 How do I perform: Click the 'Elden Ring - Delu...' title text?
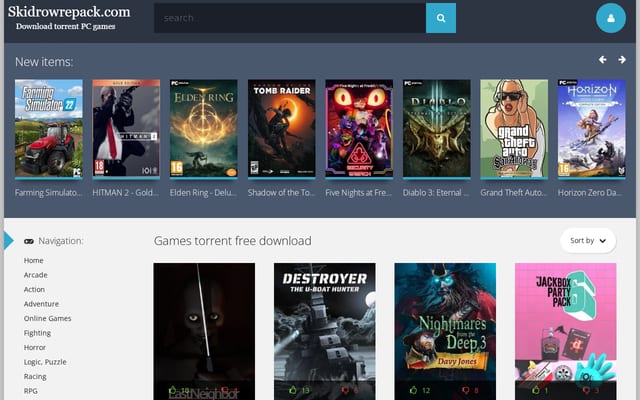(203, 193)
